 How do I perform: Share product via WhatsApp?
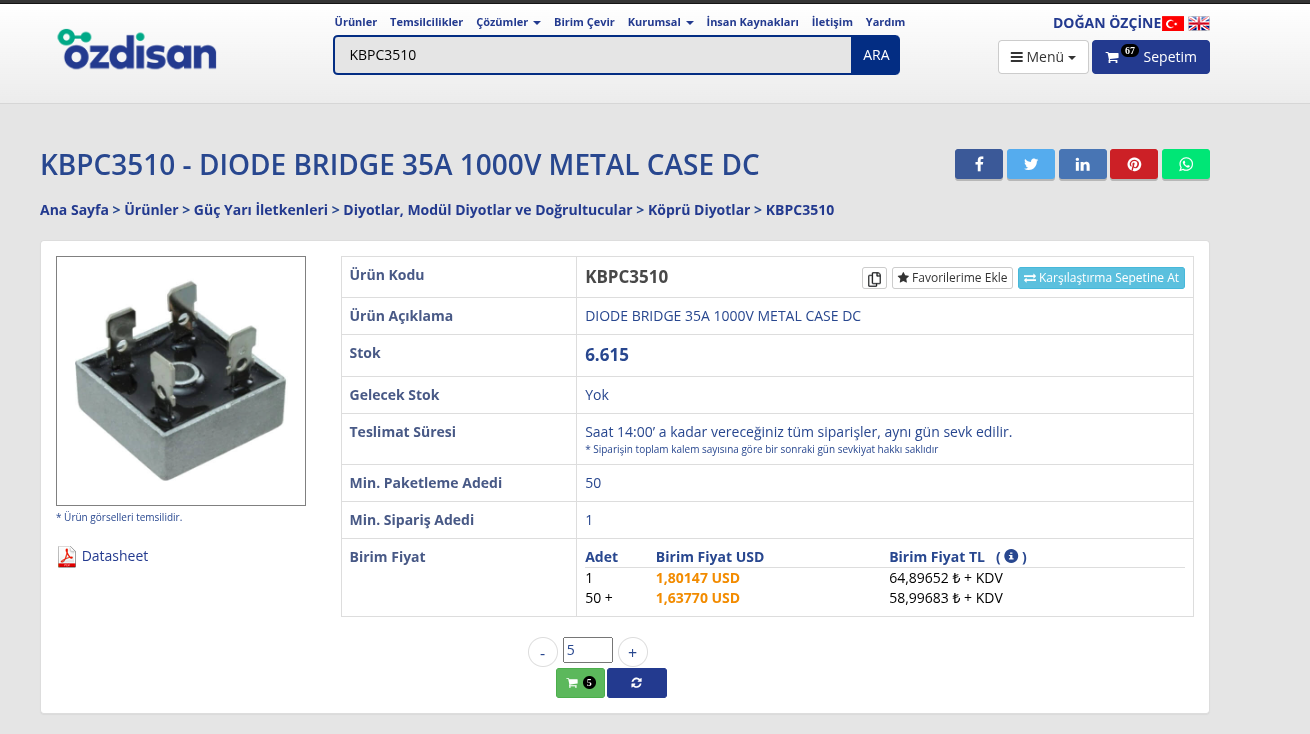click(1186, 165)
